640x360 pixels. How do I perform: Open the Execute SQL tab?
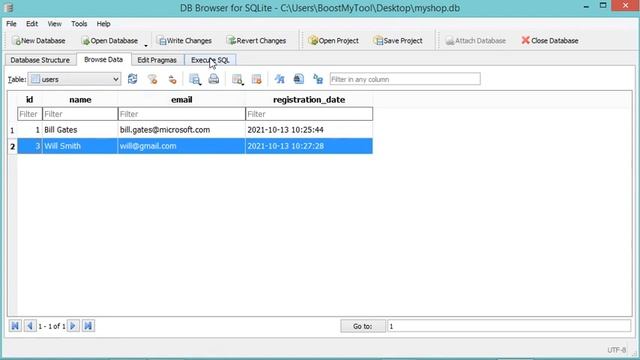click(x=210, y=60)
